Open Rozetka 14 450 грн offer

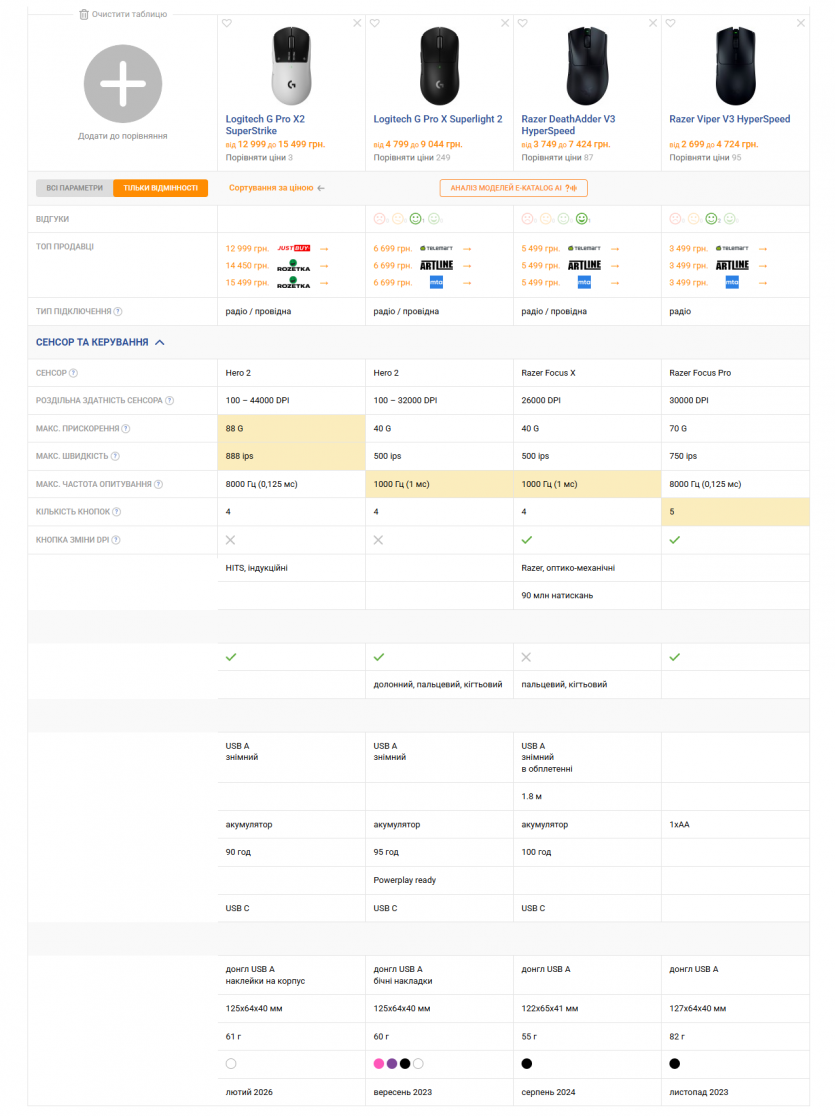coord(292,266)
